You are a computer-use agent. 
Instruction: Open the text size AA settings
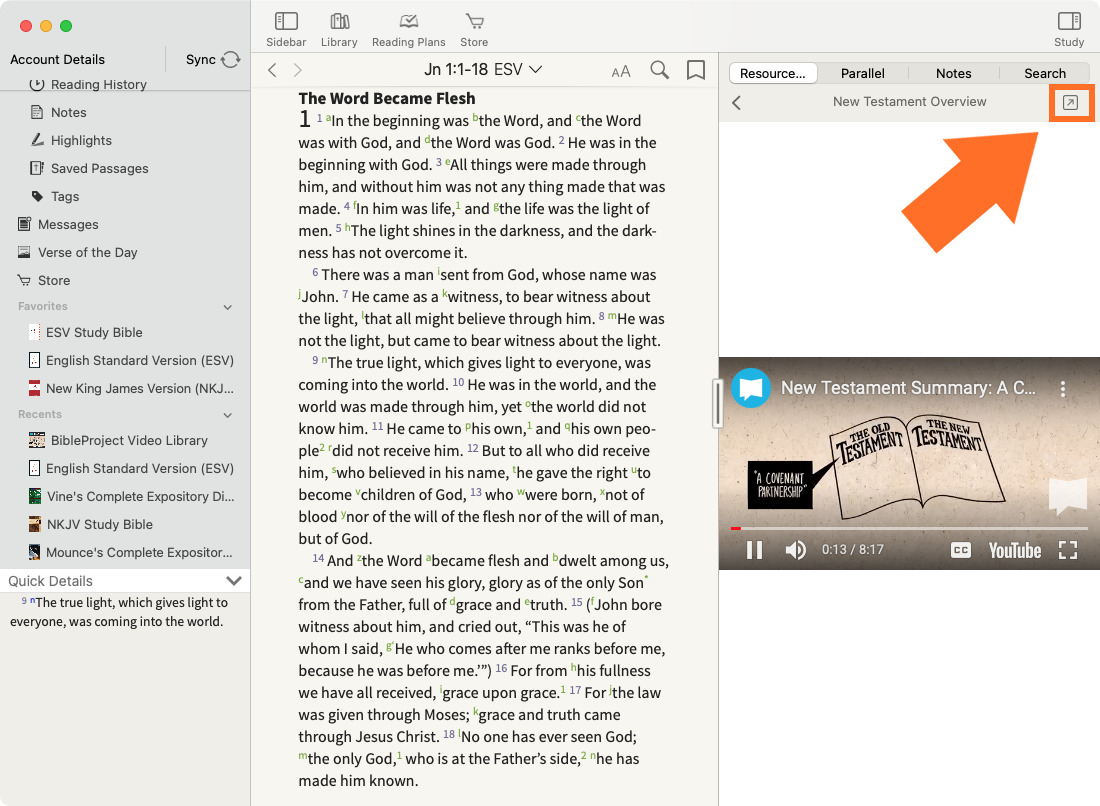pyautogui.click(x=621, y=72)
